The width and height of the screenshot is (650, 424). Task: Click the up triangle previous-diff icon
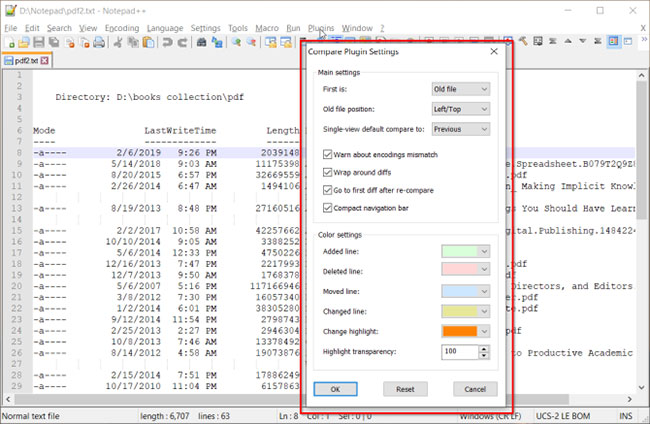tap(568, 41)
